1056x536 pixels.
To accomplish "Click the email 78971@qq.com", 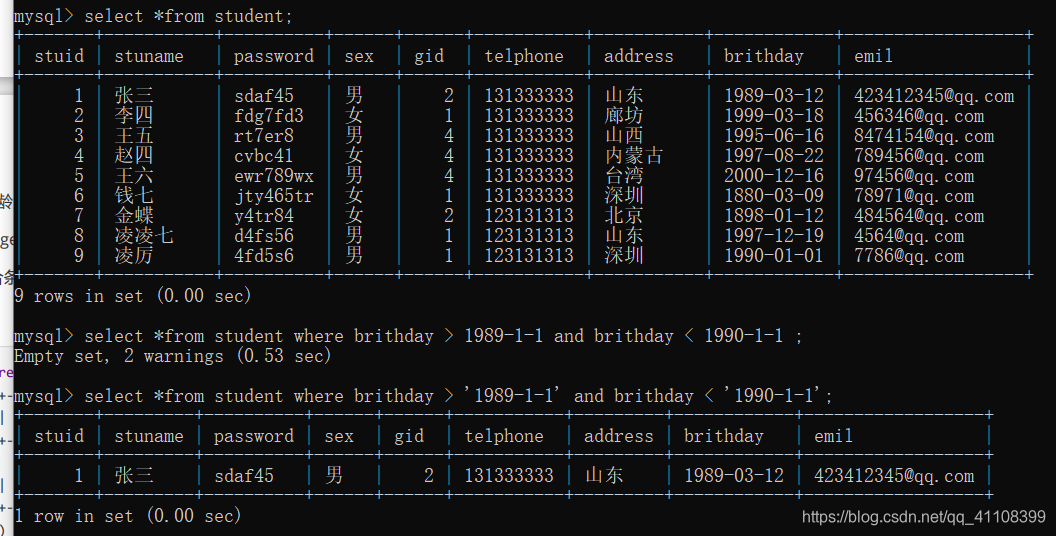I will pyautogui.click(x=914, y=196).
